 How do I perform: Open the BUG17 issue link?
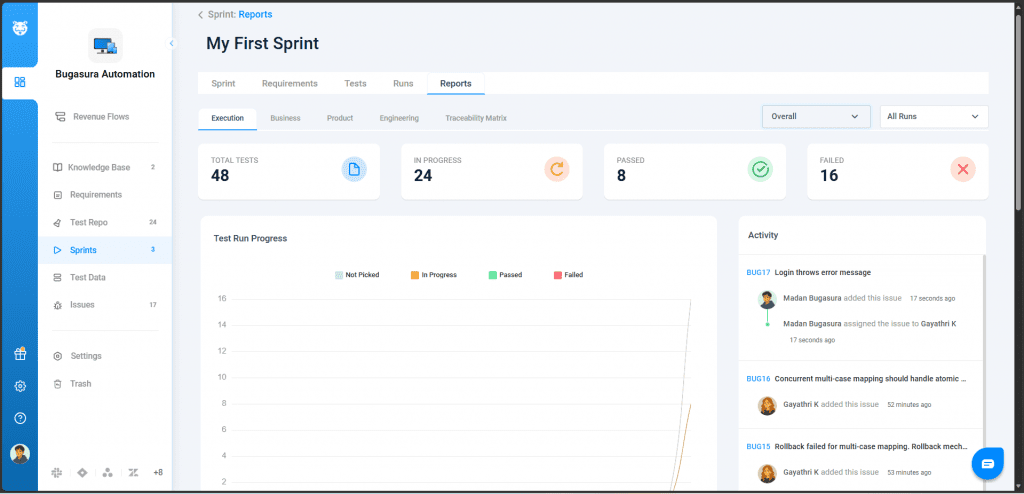(x=758, y=272)
